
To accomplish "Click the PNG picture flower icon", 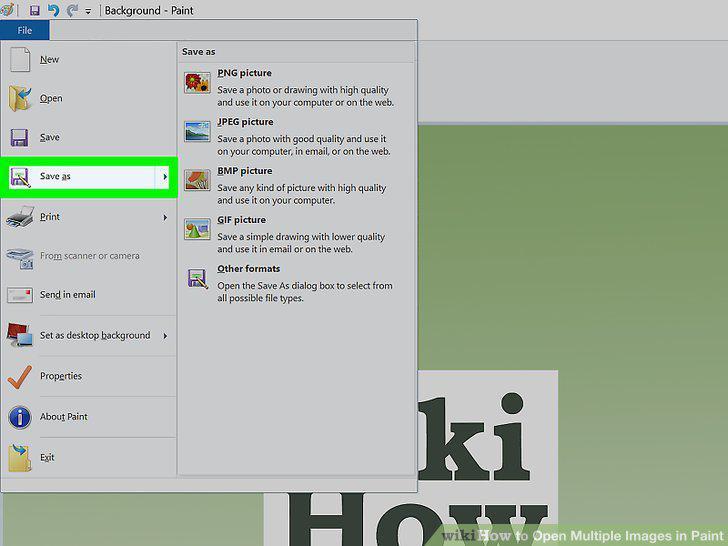I will click(x=197, y=83).
